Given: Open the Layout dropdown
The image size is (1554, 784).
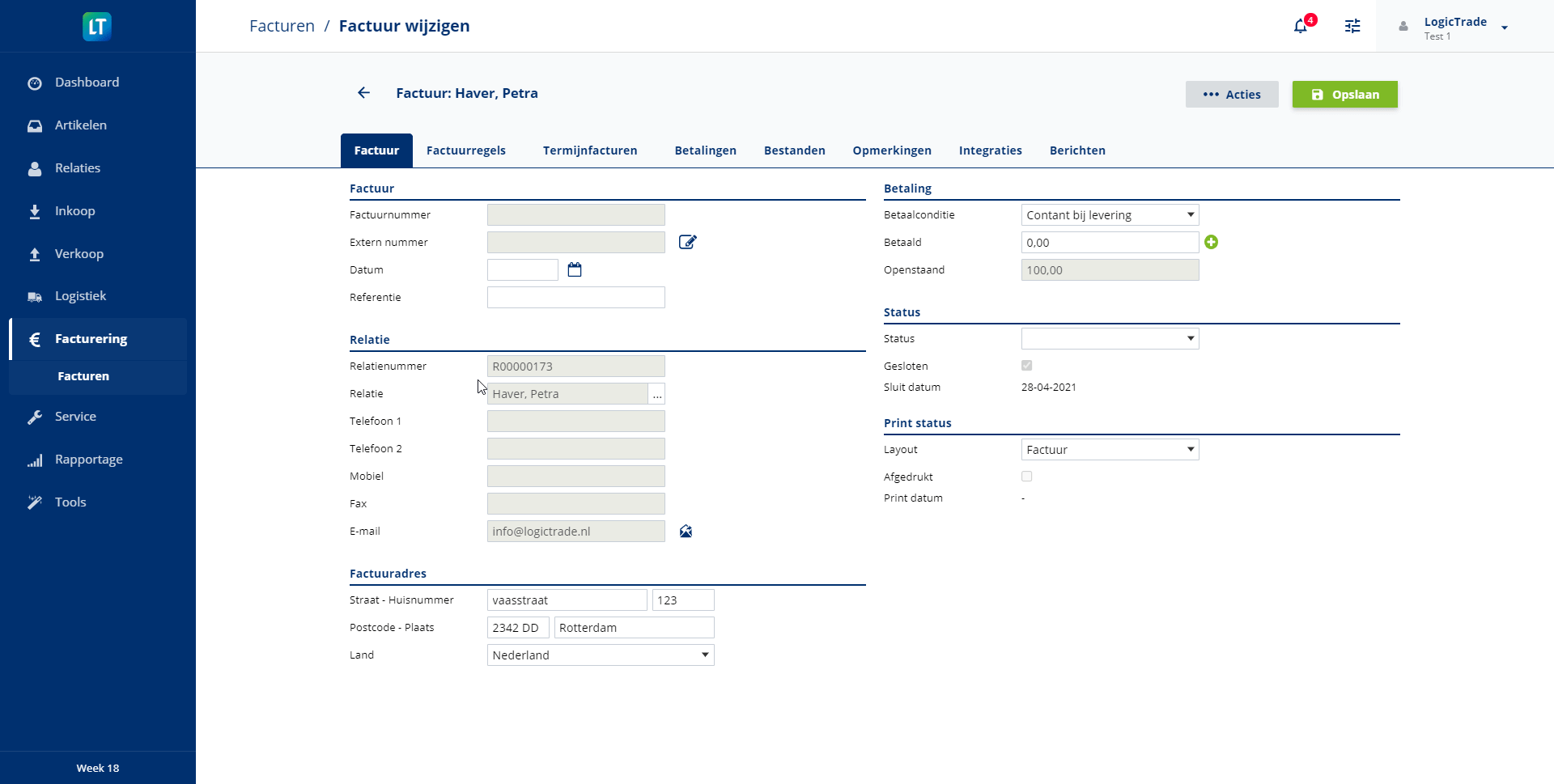Looking at the screenshot, I should pos(1110,450).
